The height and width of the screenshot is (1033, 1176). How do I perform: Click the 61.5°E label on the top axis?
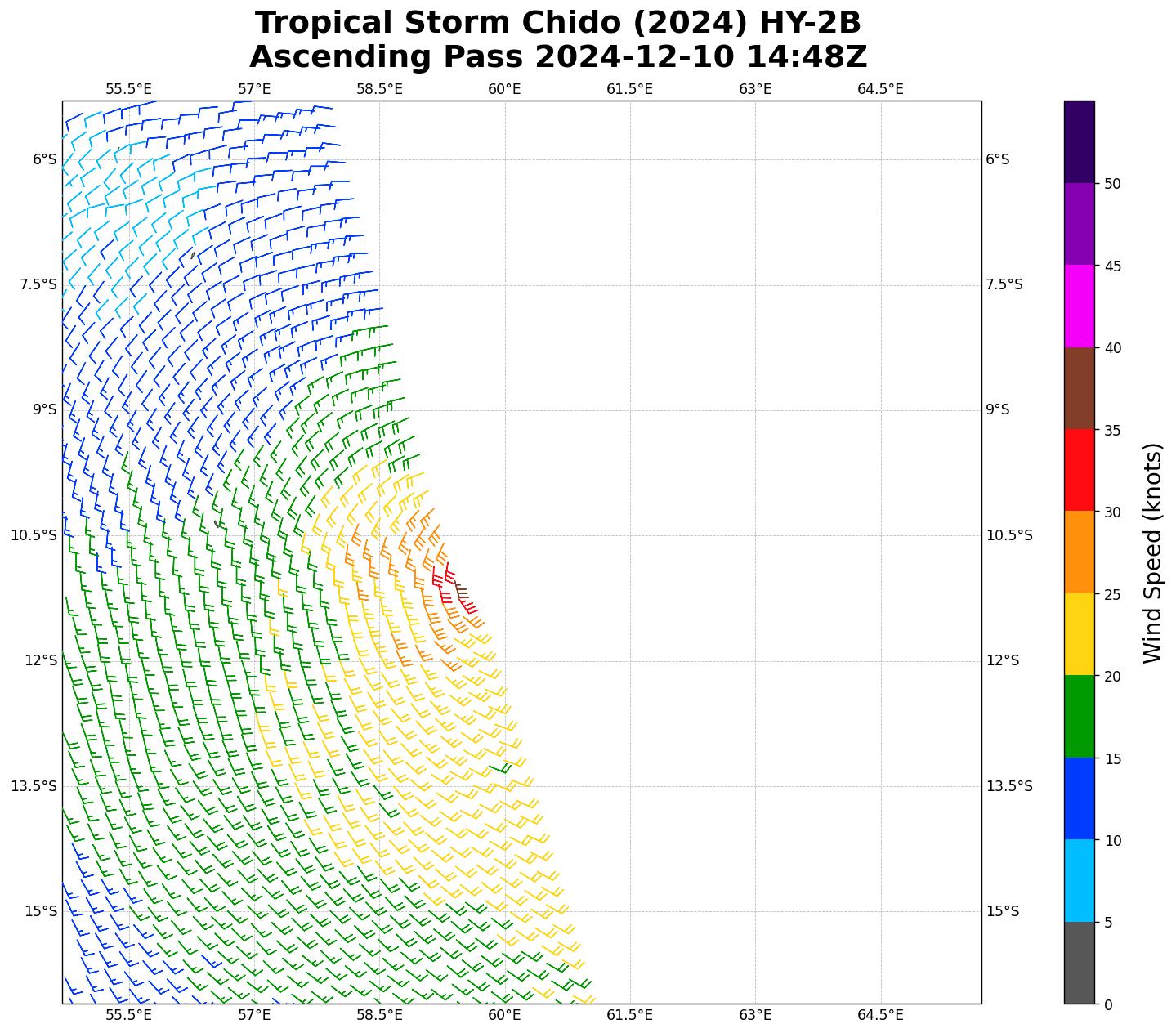[x=629, y=89]
